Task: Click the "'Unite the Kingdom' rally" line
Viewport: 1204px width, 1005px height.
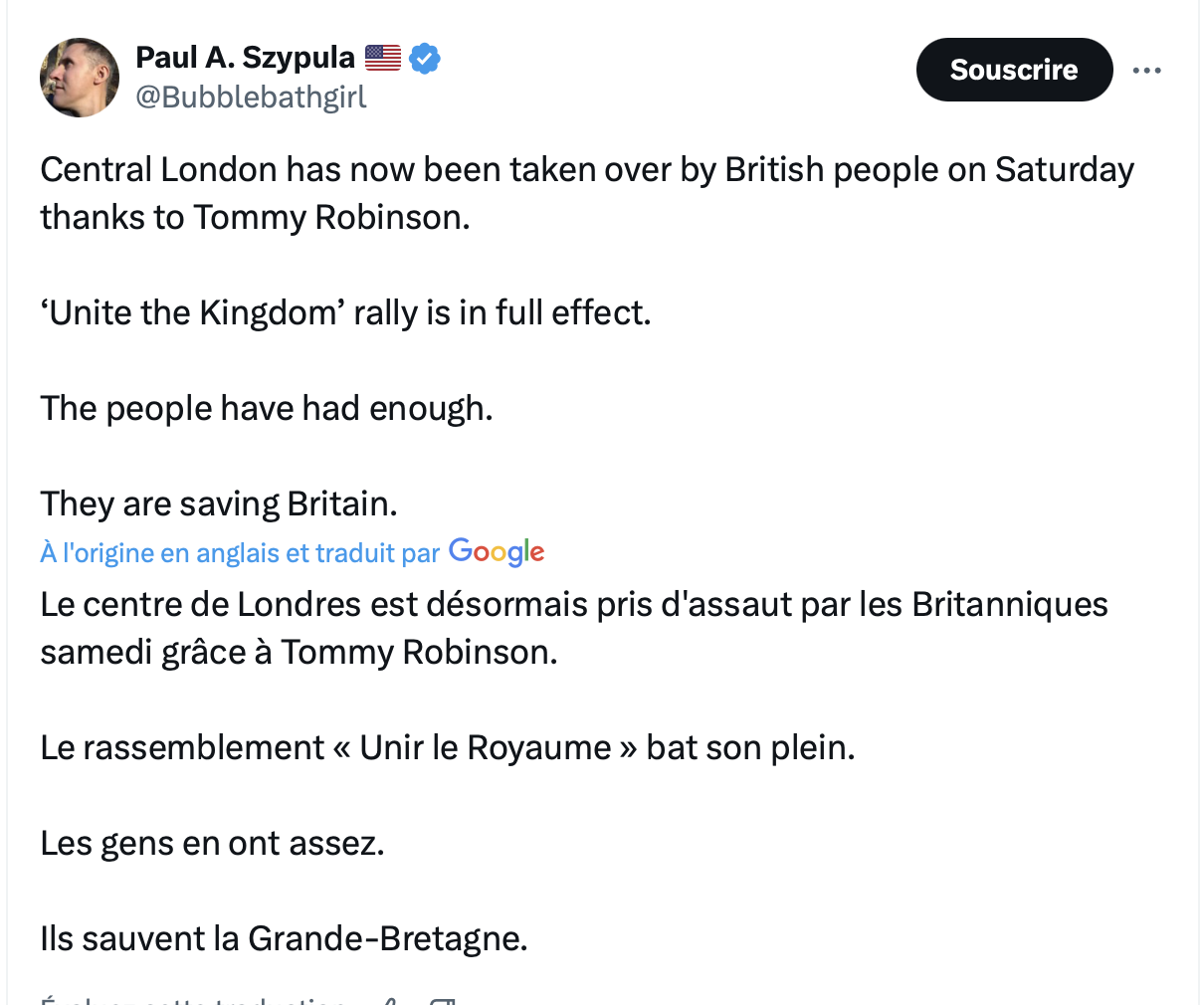Action: pos(345,312)
